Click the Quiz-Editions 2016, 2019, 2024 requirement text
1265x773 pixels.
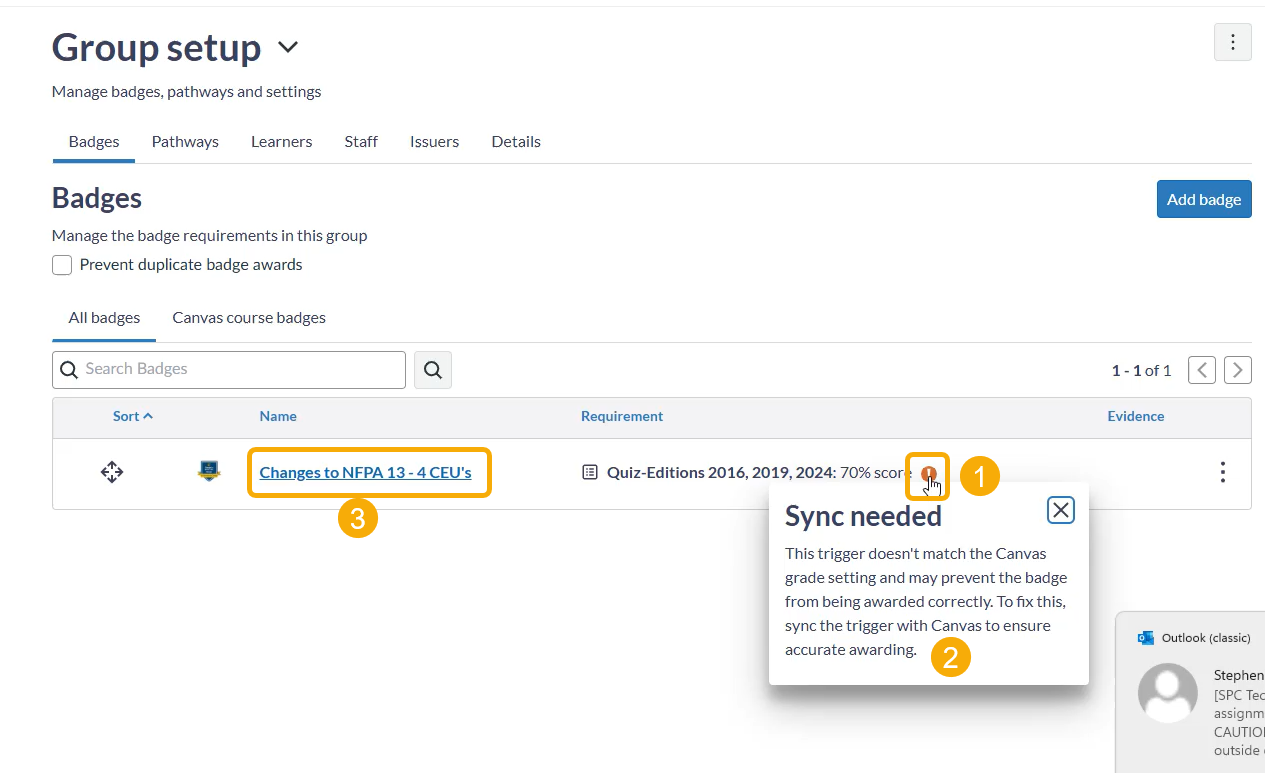point(721,472)
